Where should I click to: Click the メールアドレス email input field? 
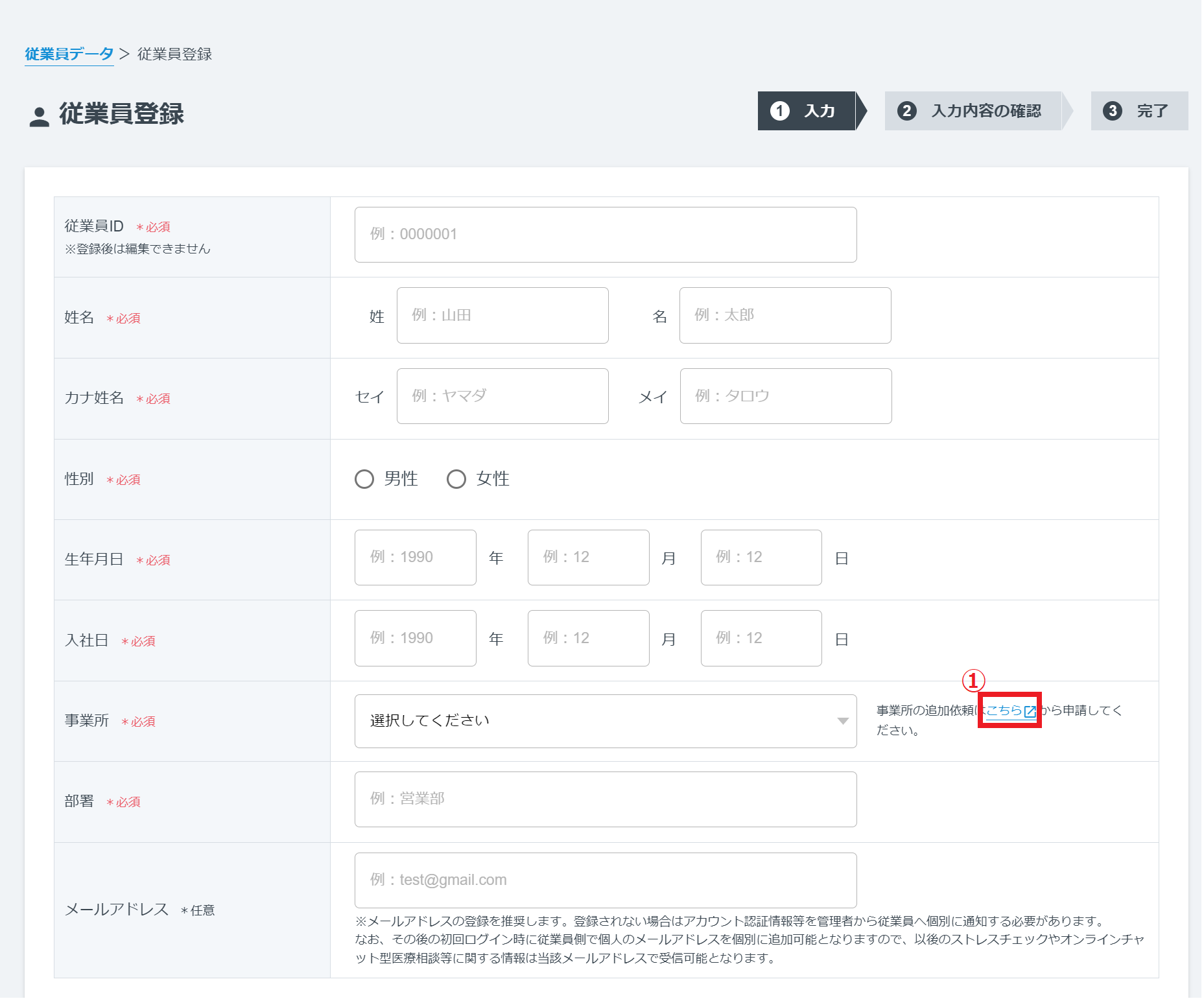[x=605, y=880]
